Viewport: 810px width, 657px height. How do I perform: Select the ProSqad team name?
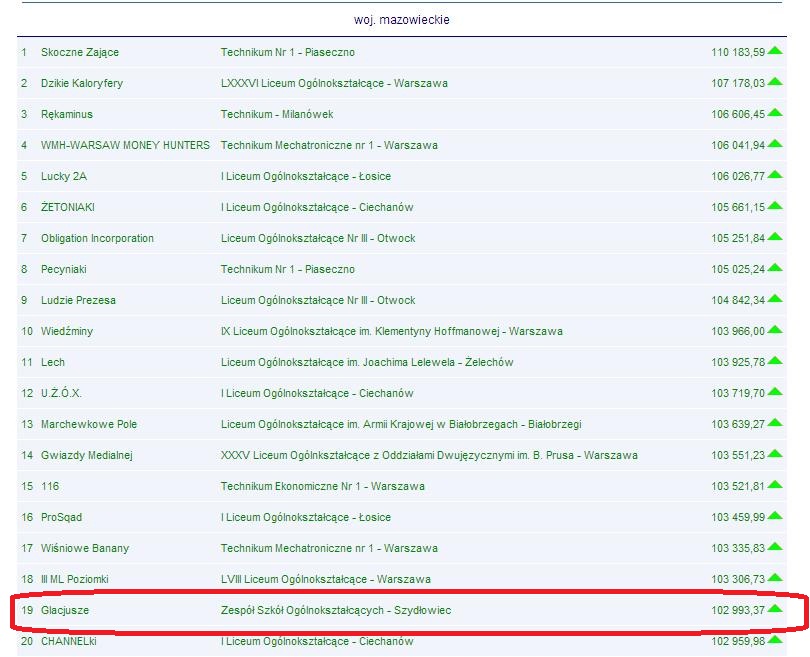click(x=61, y=517)
